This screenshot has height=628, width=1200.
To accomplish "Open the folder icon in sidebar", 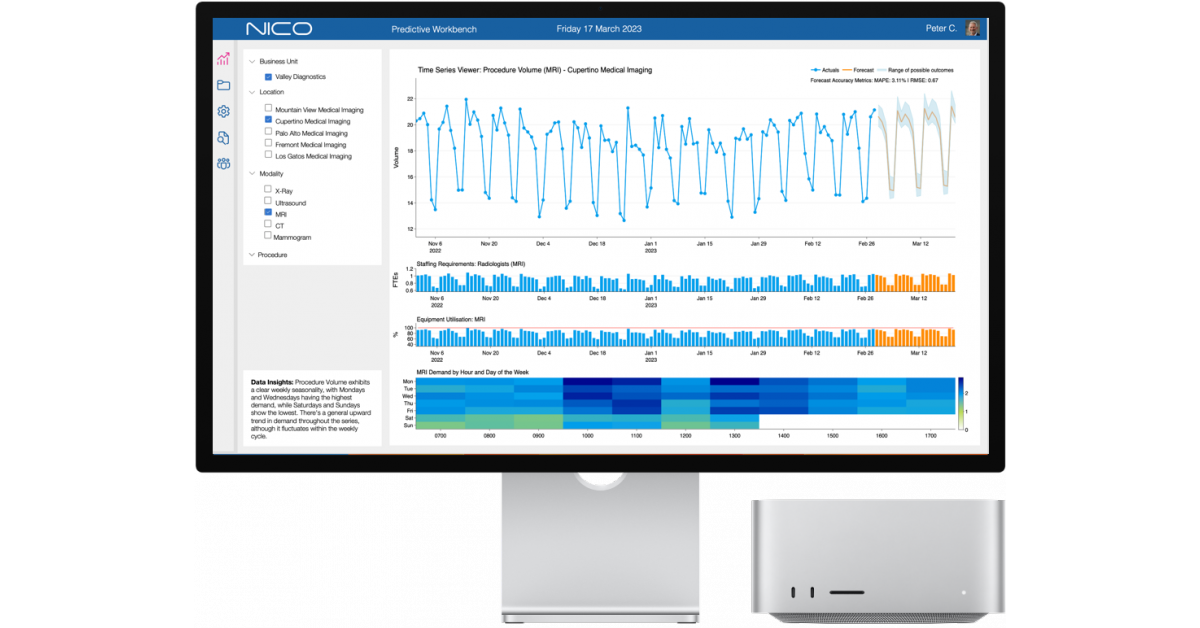I will click(x=223, y=86).
